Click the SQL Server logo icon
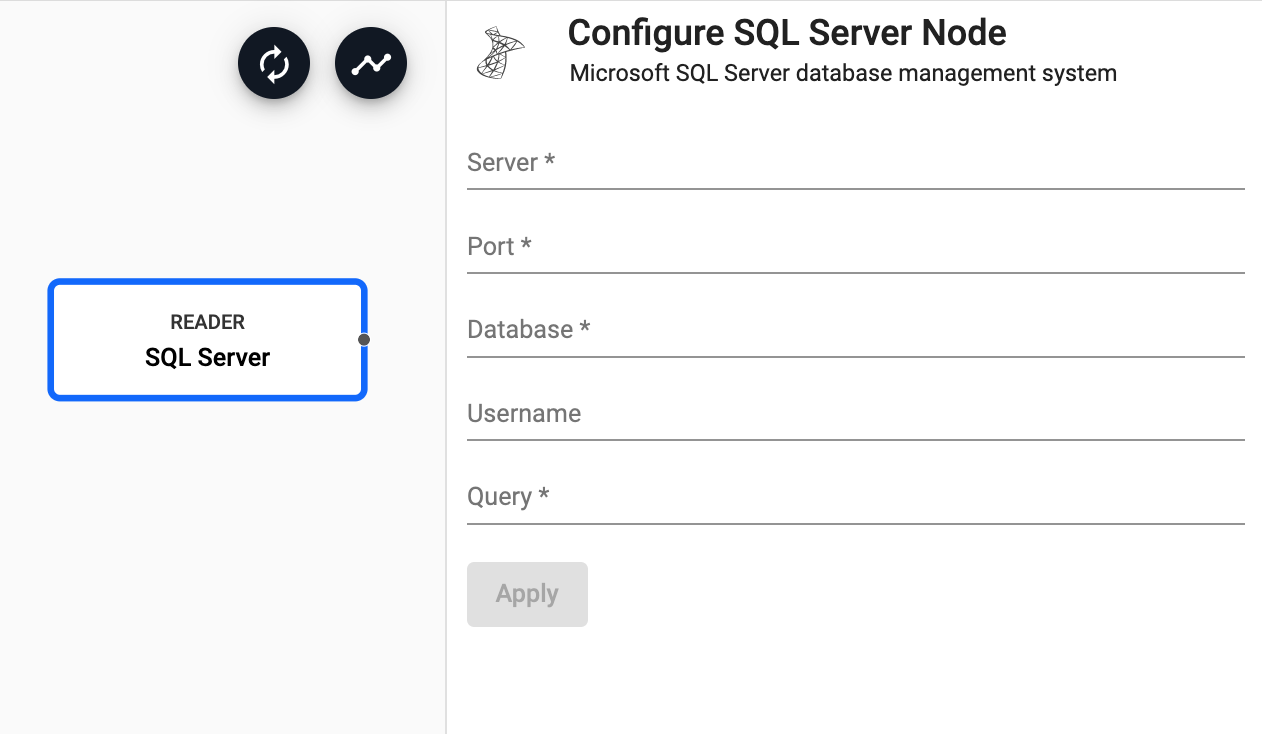This screenshot has width=1262, height=734. coord(500,53)
